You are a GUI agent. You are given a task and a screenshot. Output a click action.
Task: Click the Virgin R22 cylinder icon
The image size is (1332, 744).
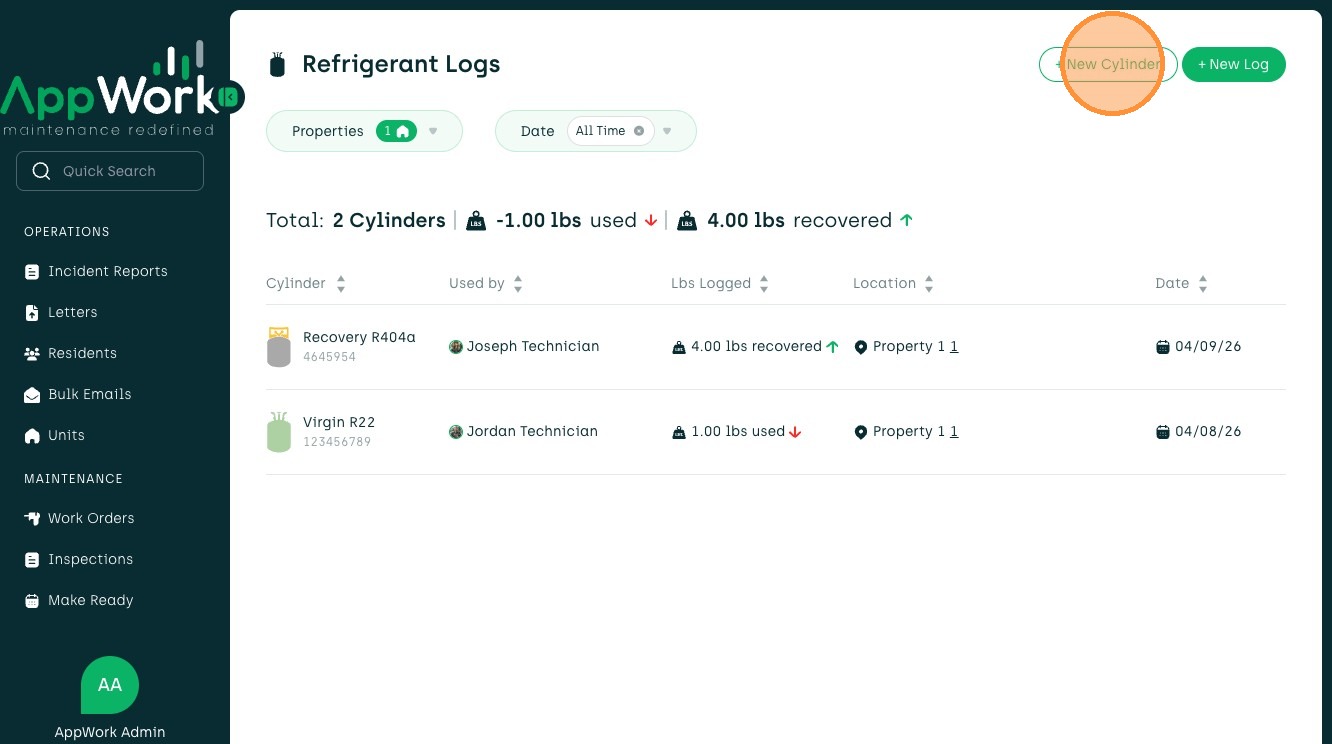pos(279,431)
